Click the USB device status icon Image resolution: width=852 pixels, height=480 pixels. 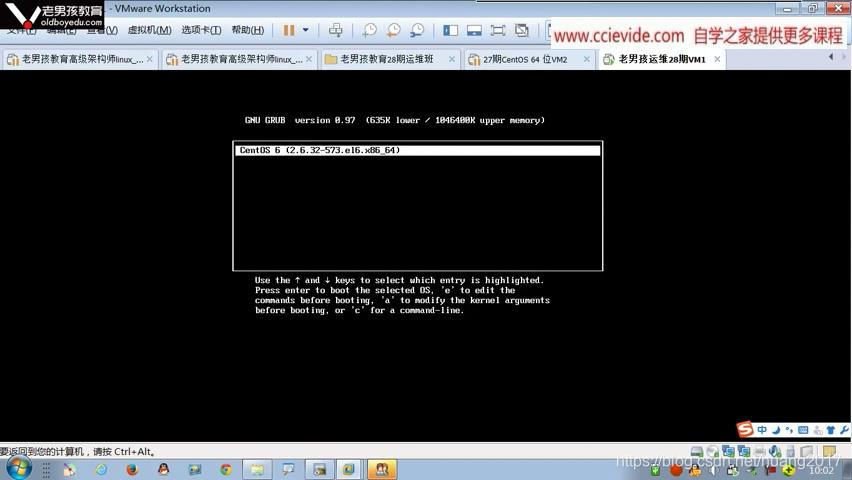tap(791, 451)
